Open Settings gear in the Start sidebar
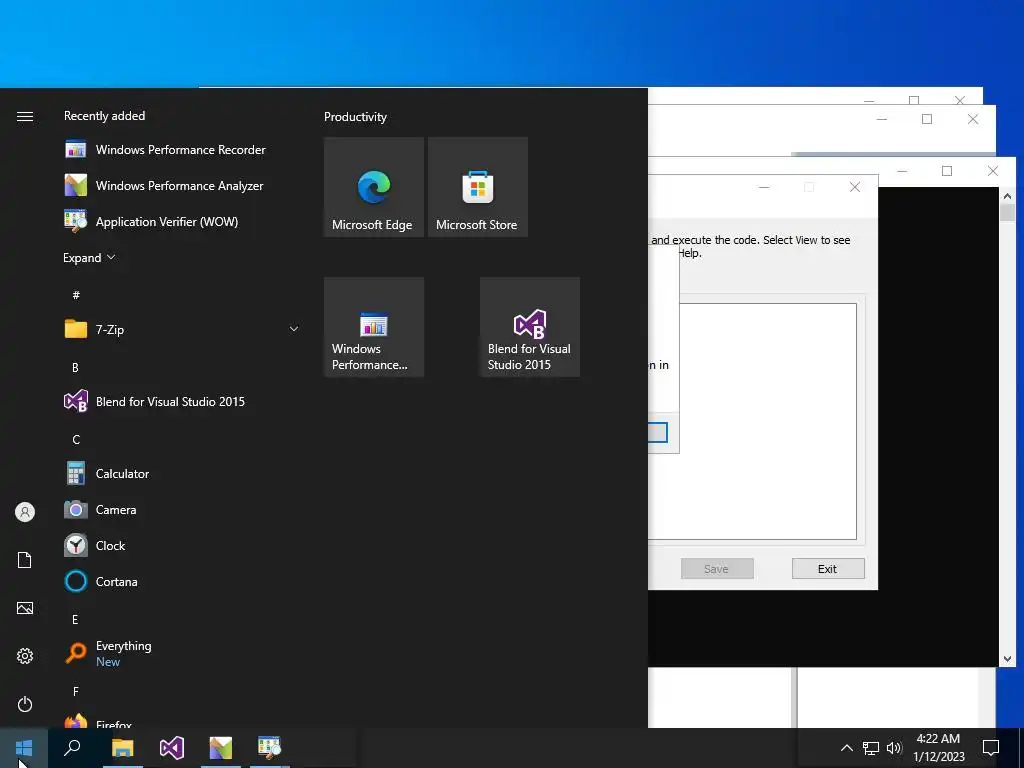The width and height of the screenshot is (1024, 768). (25, 656)
